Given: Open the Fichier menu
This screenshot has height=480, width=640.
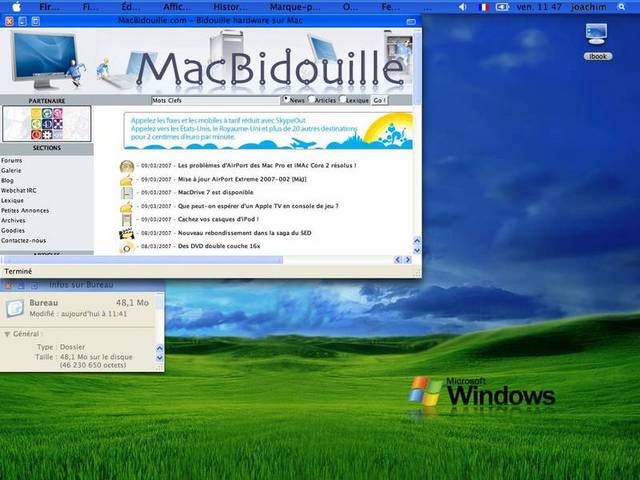Looking at the screenshot, I should tap(91, 7).
